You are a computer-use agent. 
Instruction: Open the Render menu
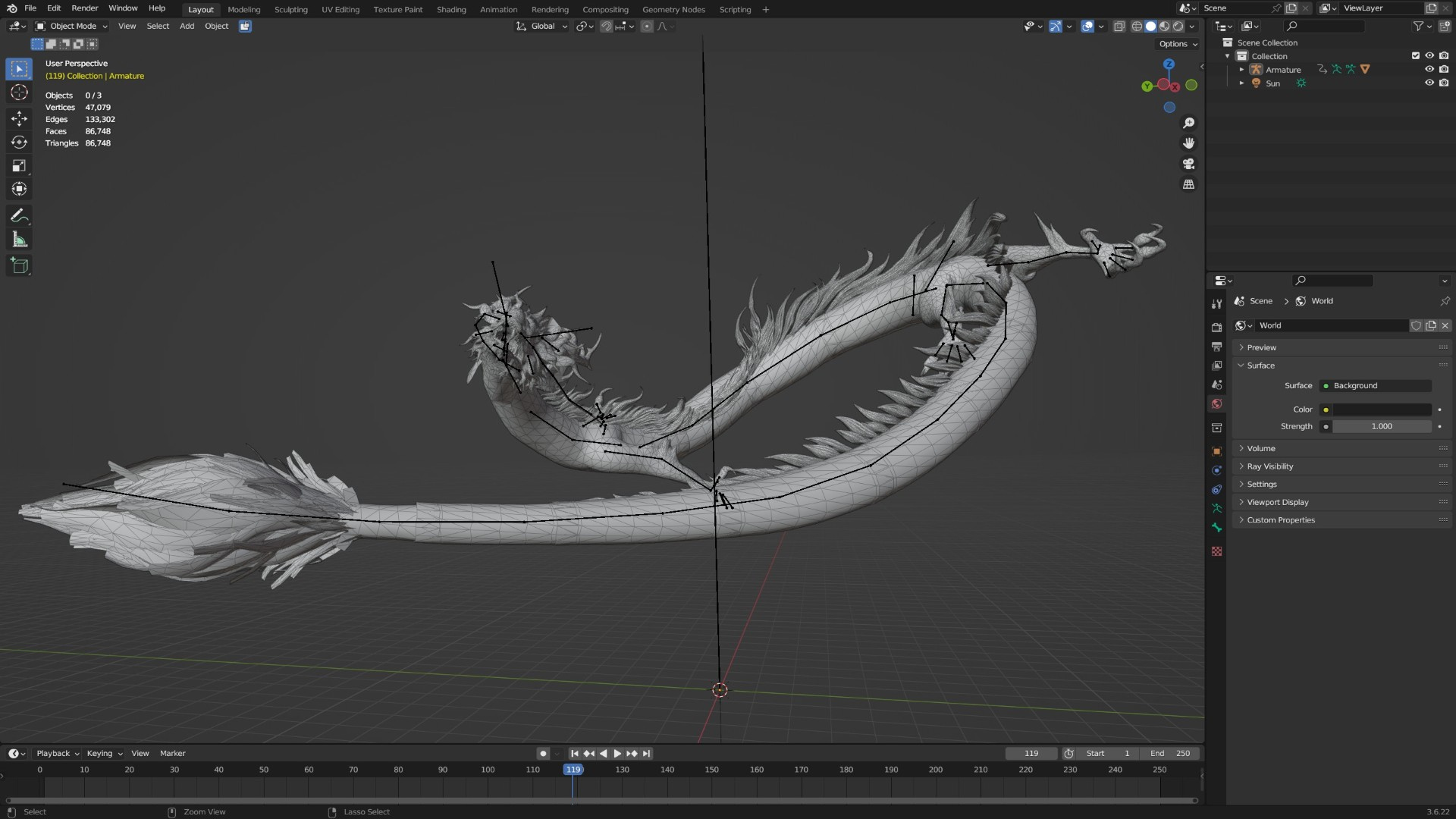[x=85, y=8]
